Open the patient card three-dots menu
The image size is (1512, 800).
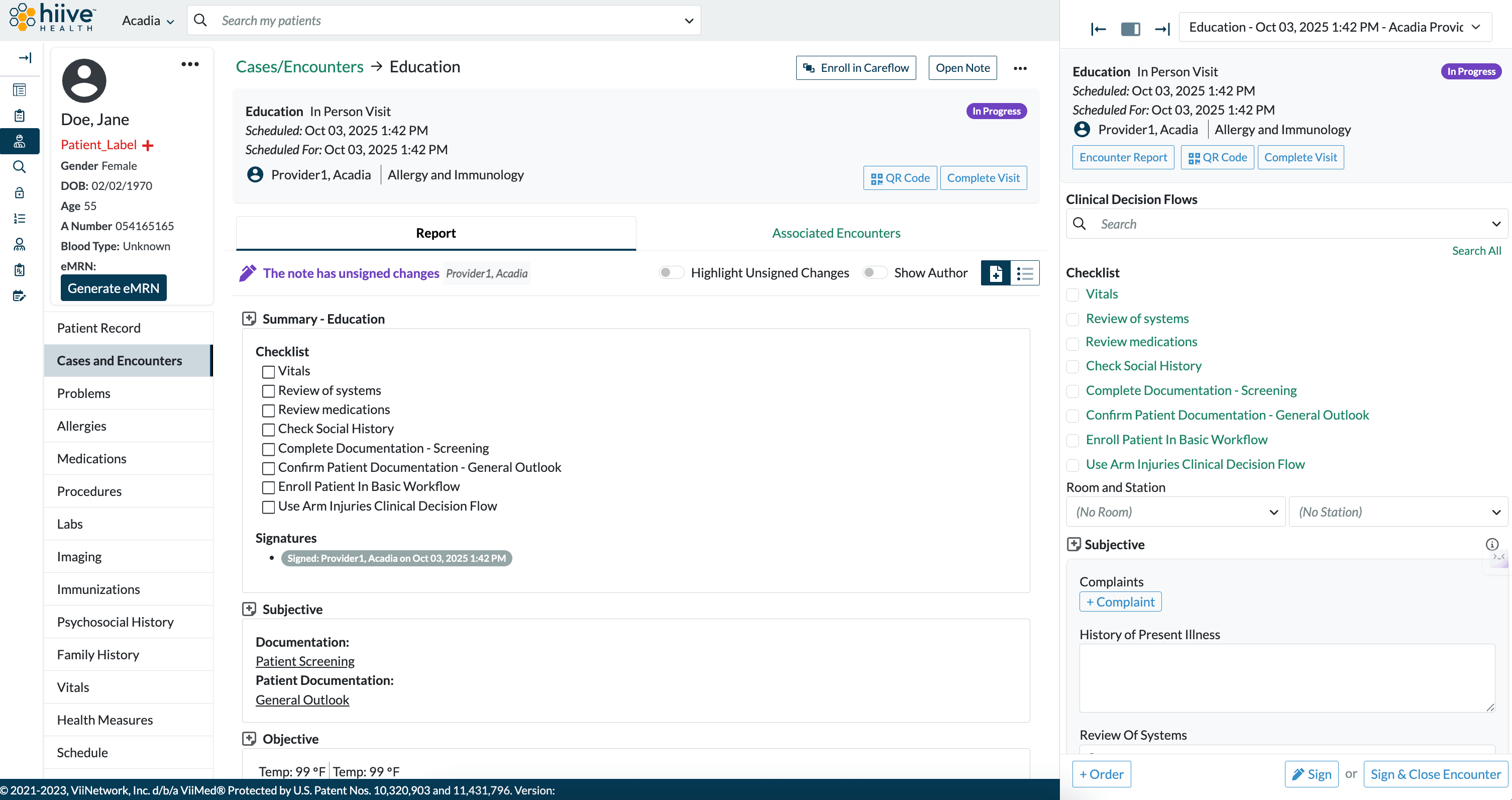point(189,64)
